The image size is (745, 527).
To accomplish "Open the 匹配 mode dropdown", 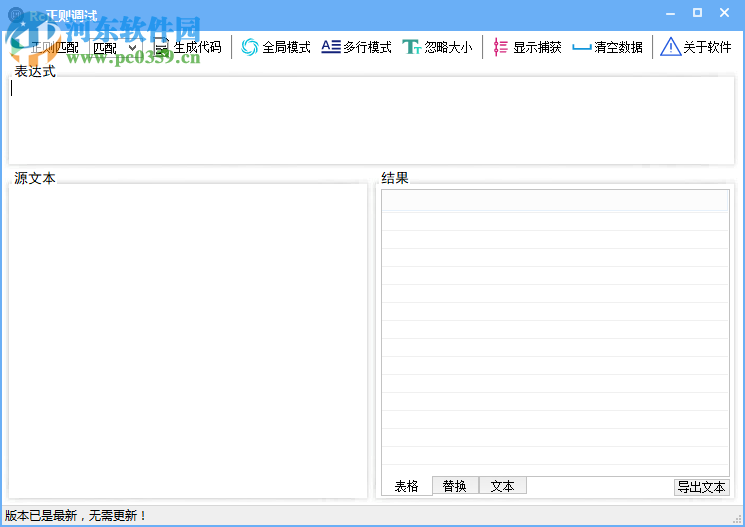I will point(115,48).
